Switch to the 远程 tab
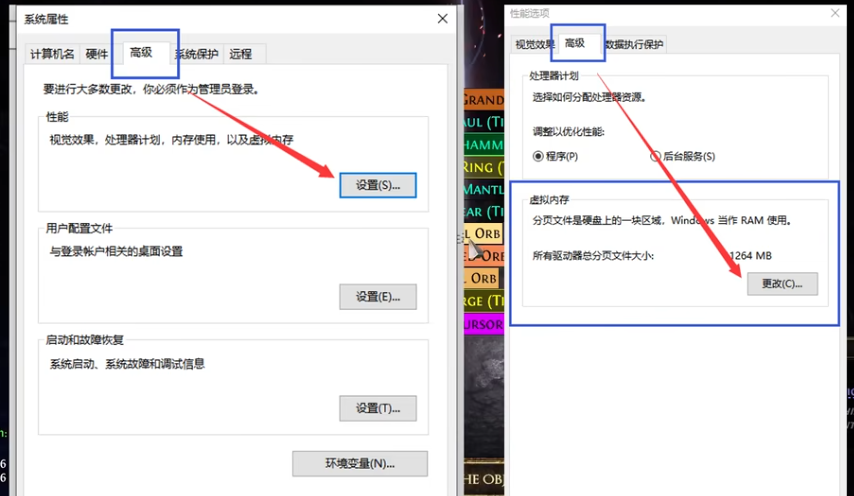 (x=241, y=54)
